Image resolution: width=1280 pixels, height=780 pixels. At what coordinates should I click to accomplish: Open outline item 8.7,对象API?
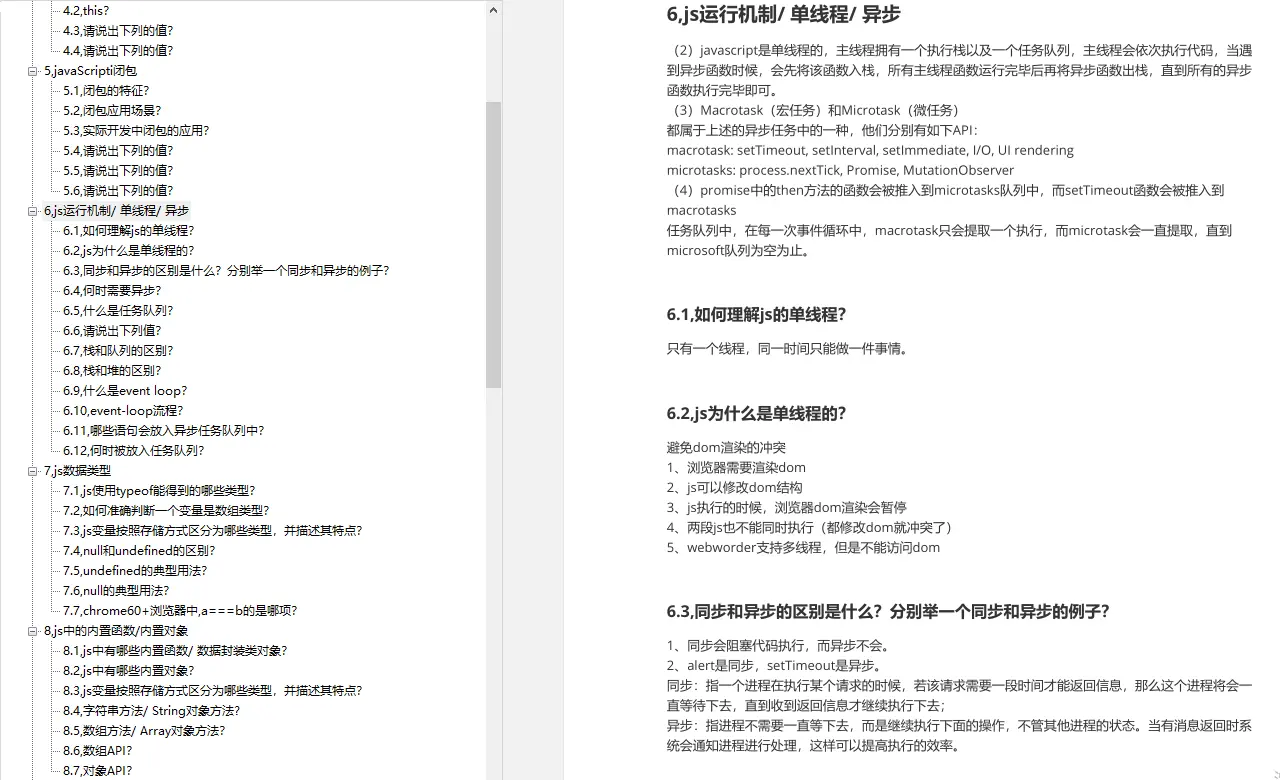click(x=98, y=771)
